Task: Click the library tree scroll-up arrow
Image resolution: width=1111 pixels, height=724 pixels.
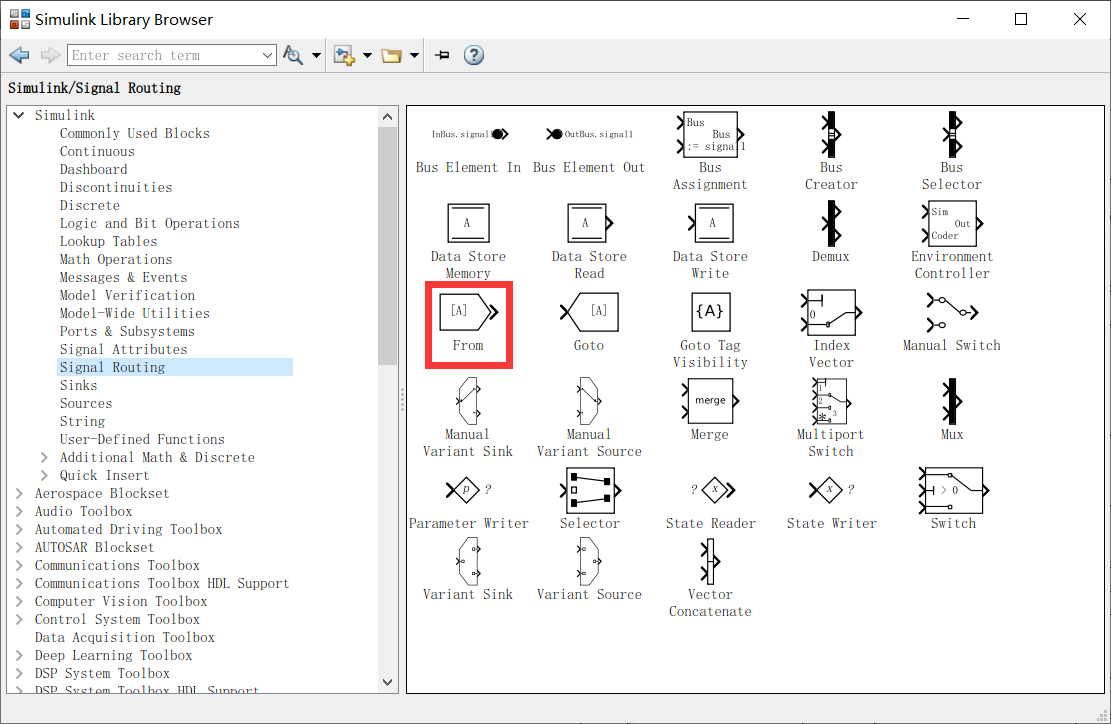Action: (x=387, y=117)
